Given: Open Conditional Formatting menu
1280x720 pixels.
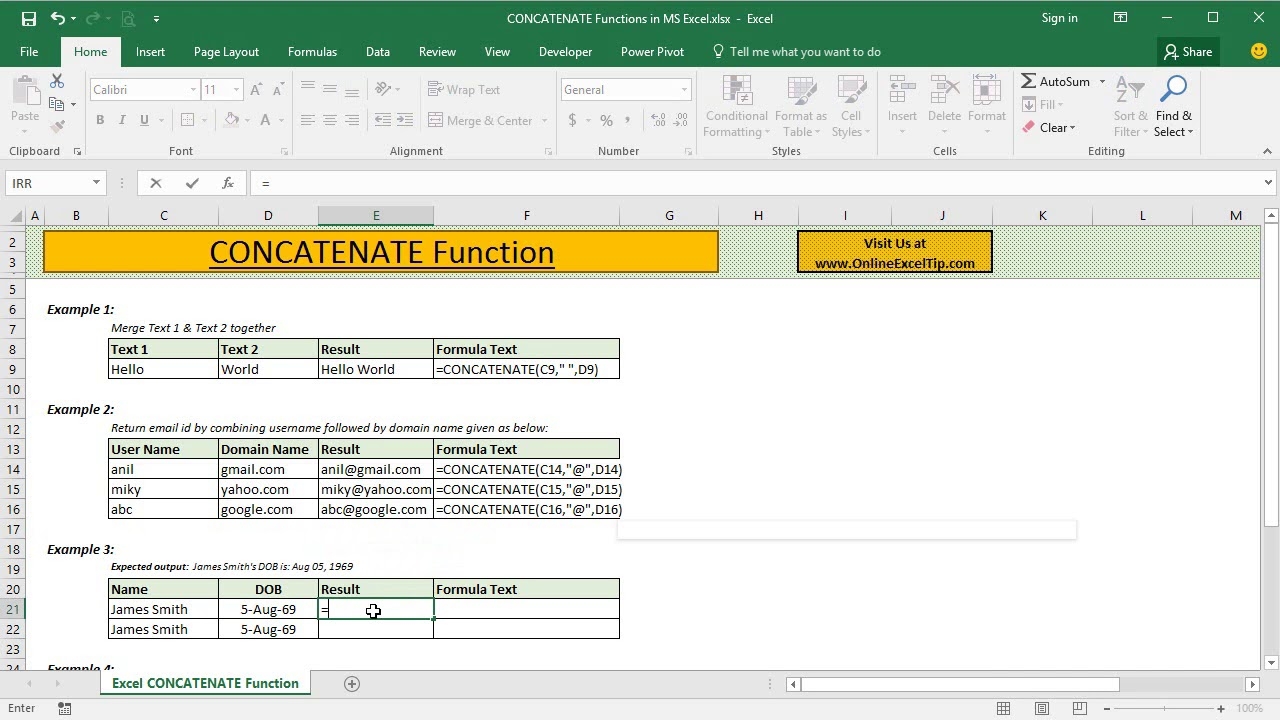Looking at the screenshot, I should click(x=737, y=106).
